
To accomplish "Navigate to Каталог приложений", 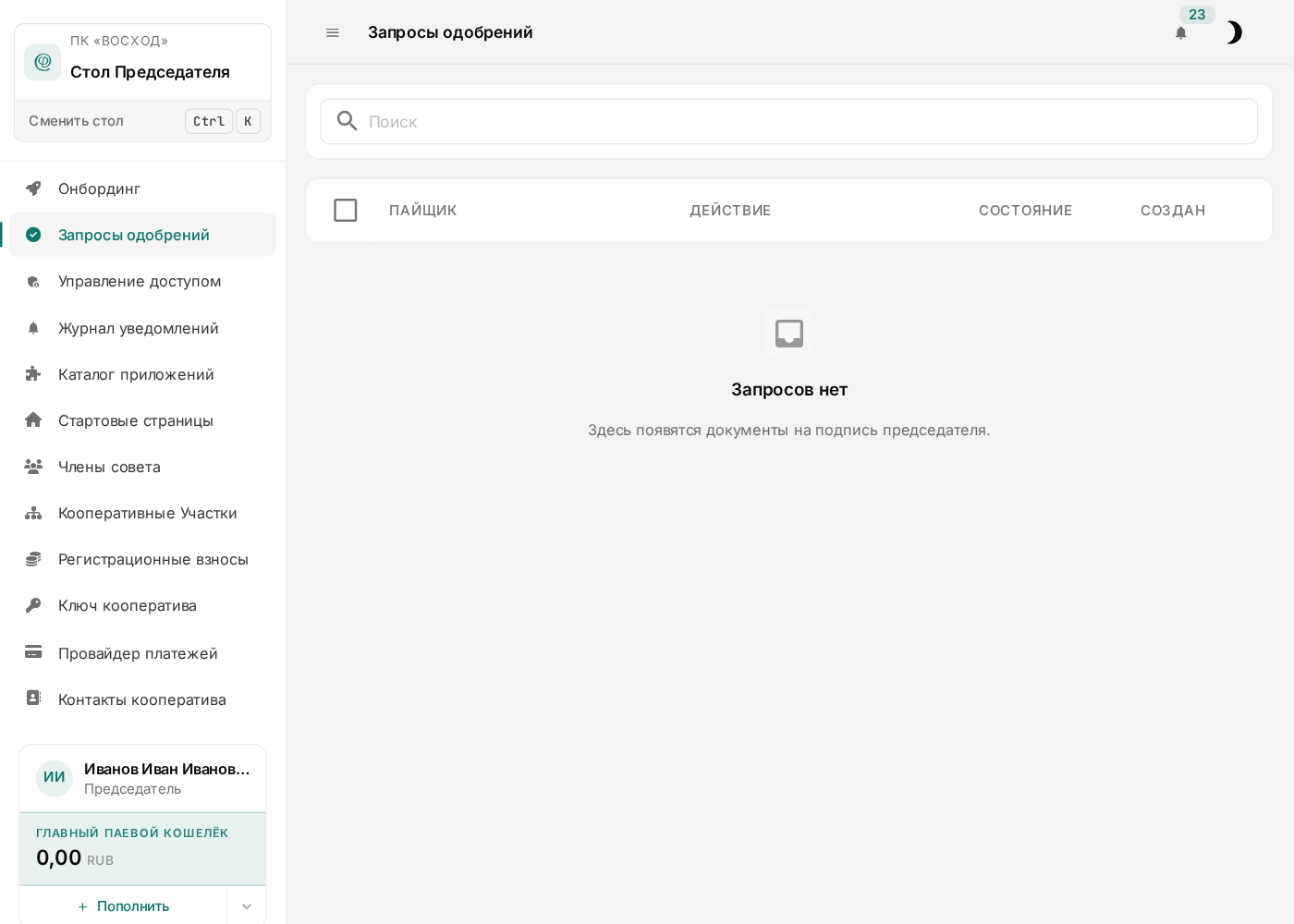I will (x=142, y=374).
